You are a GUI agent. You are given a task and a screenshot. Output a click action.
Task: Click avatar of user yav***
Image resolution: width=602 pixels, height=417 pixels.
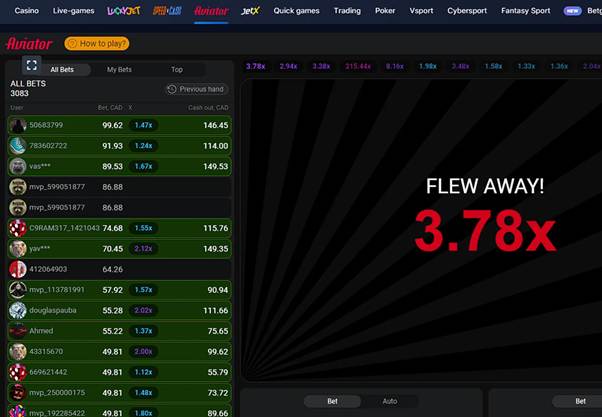[18, 249]
